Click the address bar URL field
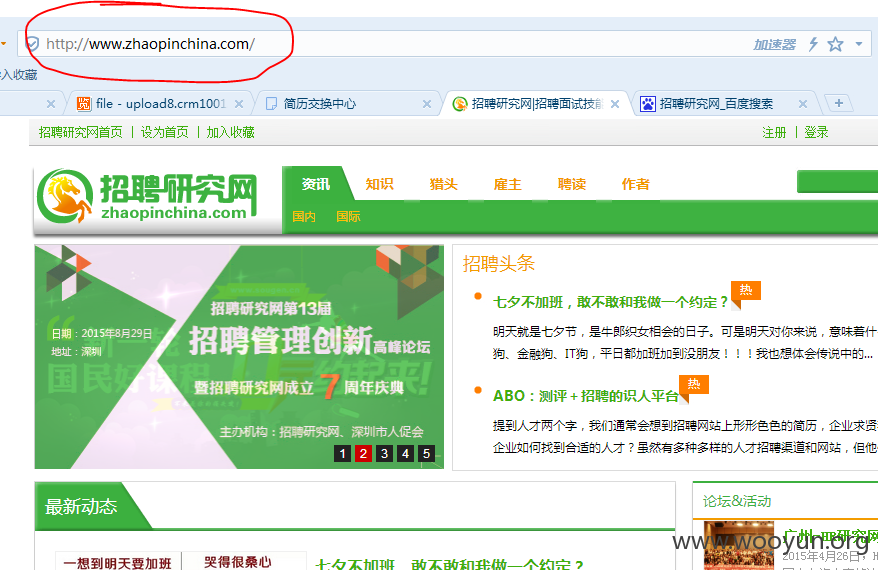This screenshot has height=570, width=878. 444,44
